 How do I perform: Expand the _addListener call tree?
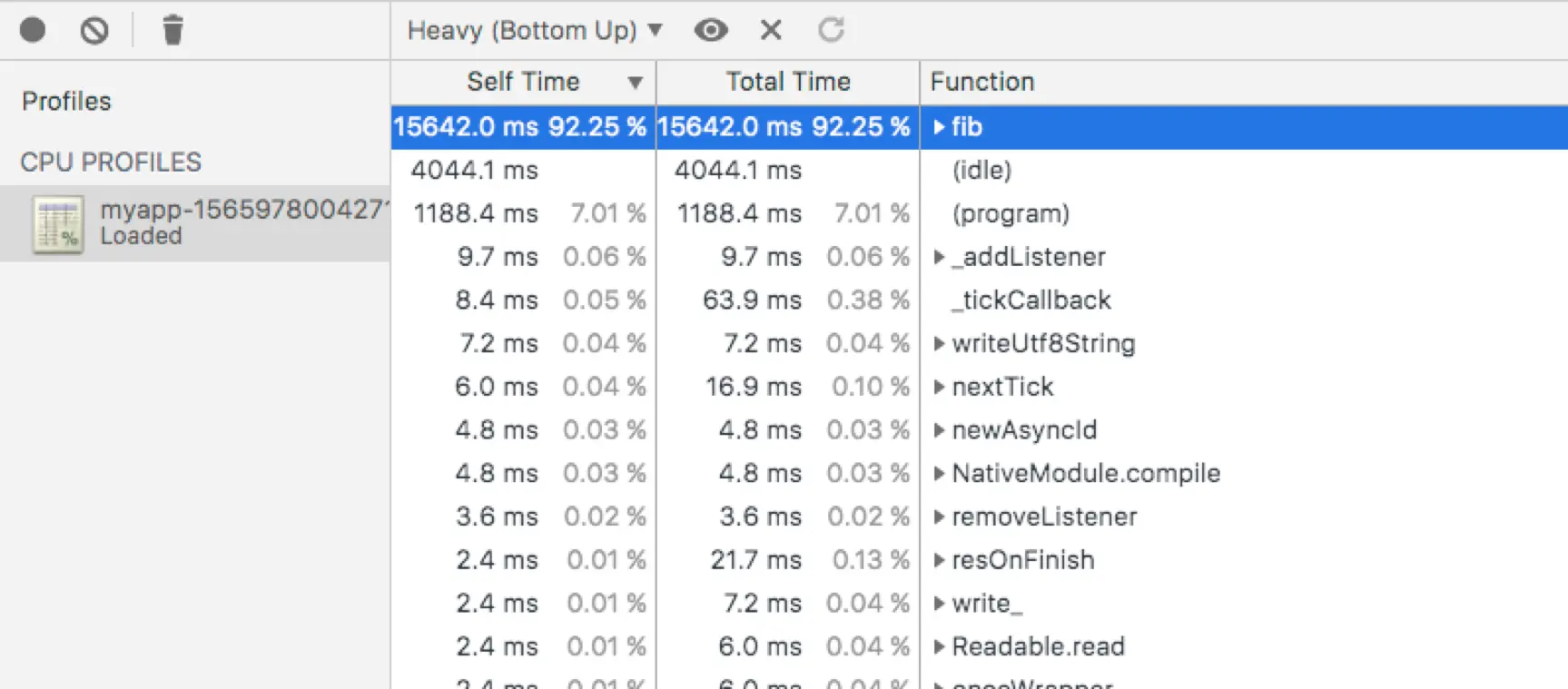(x=940, y=257)
